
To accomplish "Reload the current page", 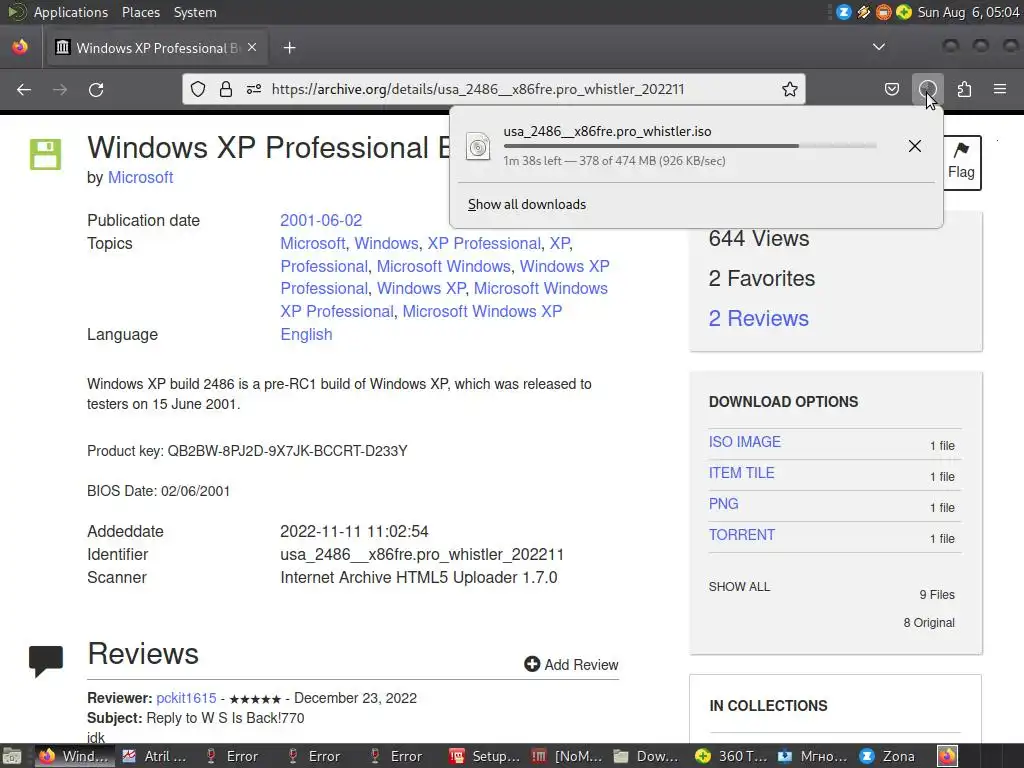I will (x=96, y=89).
